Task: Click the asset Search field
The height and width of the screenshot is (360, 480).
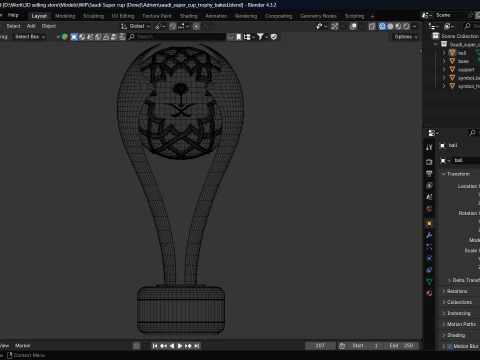Action: pos(177,37)
